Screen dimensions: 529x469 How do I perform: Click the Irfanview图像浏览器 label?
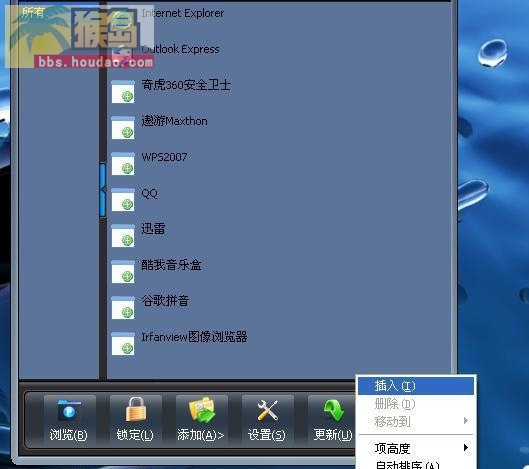(194, 337)
